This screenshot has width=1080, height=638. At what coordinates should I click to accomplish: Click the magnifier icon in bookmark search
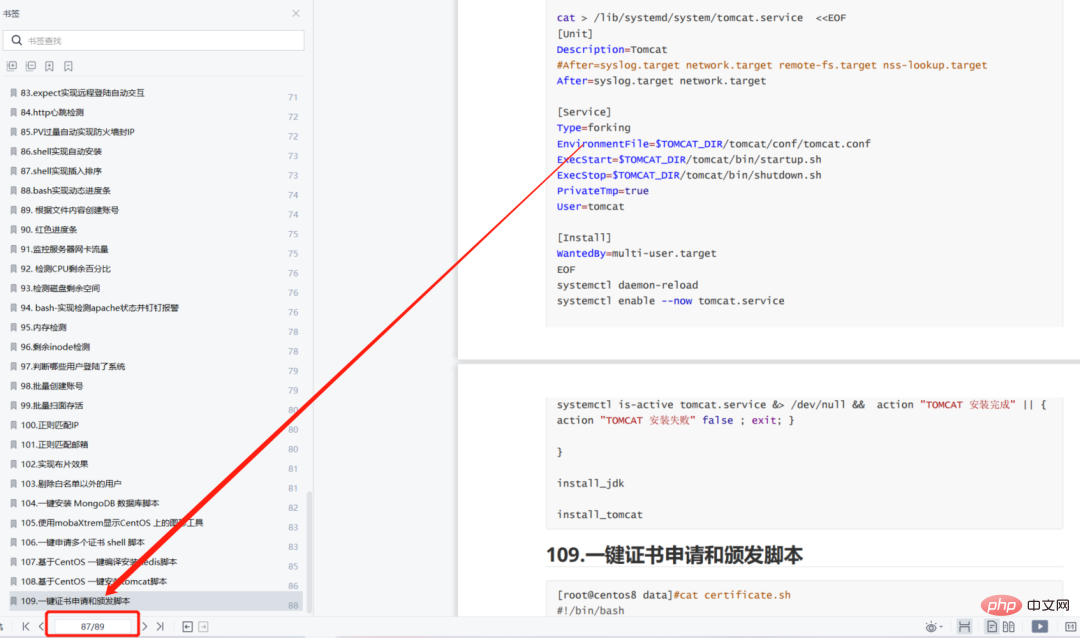pos(17,41)
